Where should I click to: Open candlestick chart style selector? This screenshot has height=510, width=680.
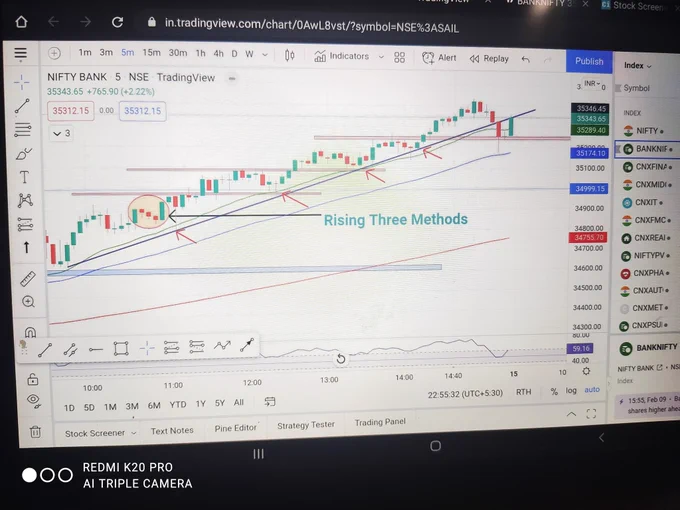(x=290, y=56)
